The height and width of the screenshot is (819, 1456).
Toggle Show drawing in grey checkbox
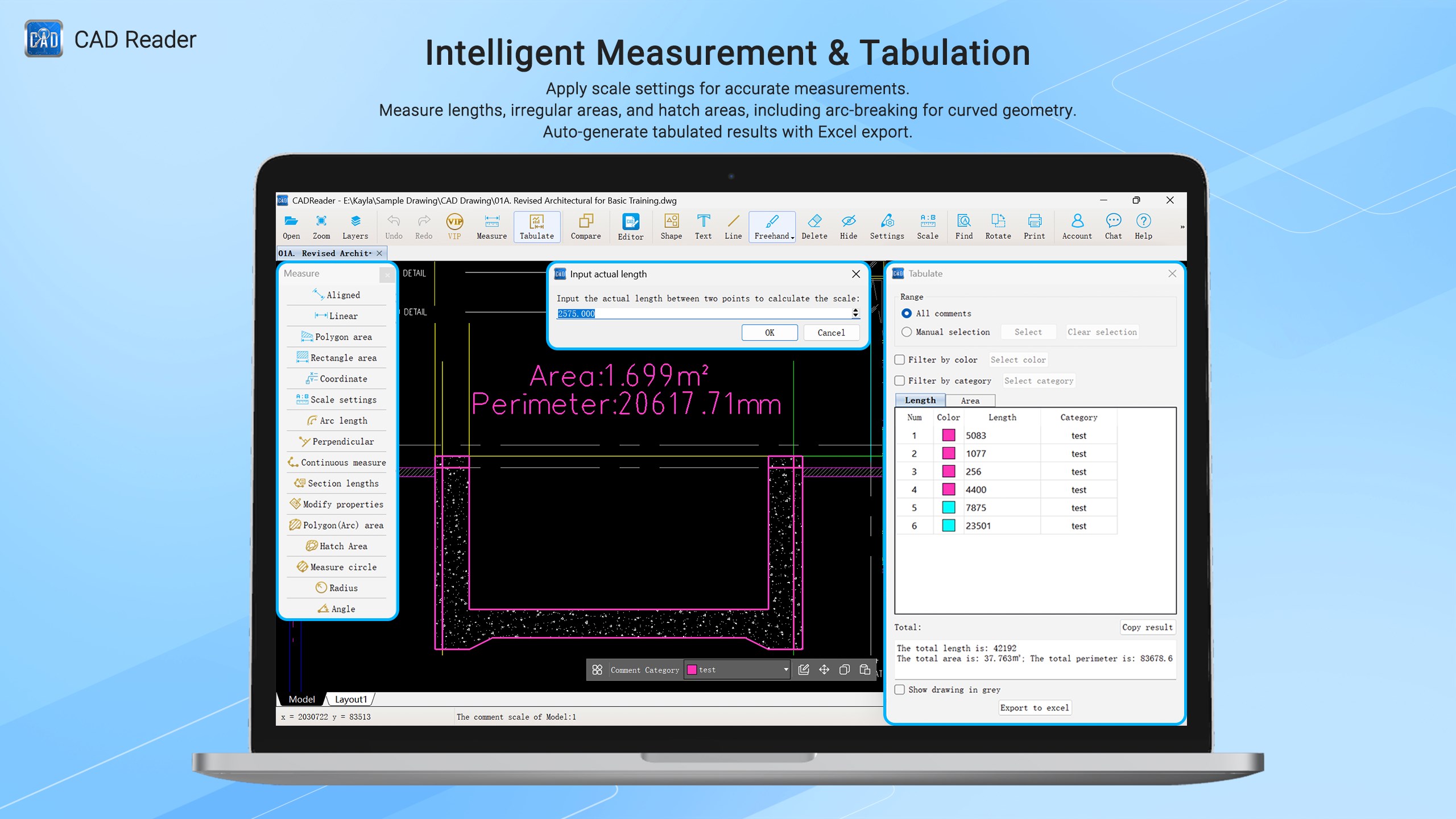point(900,689)
